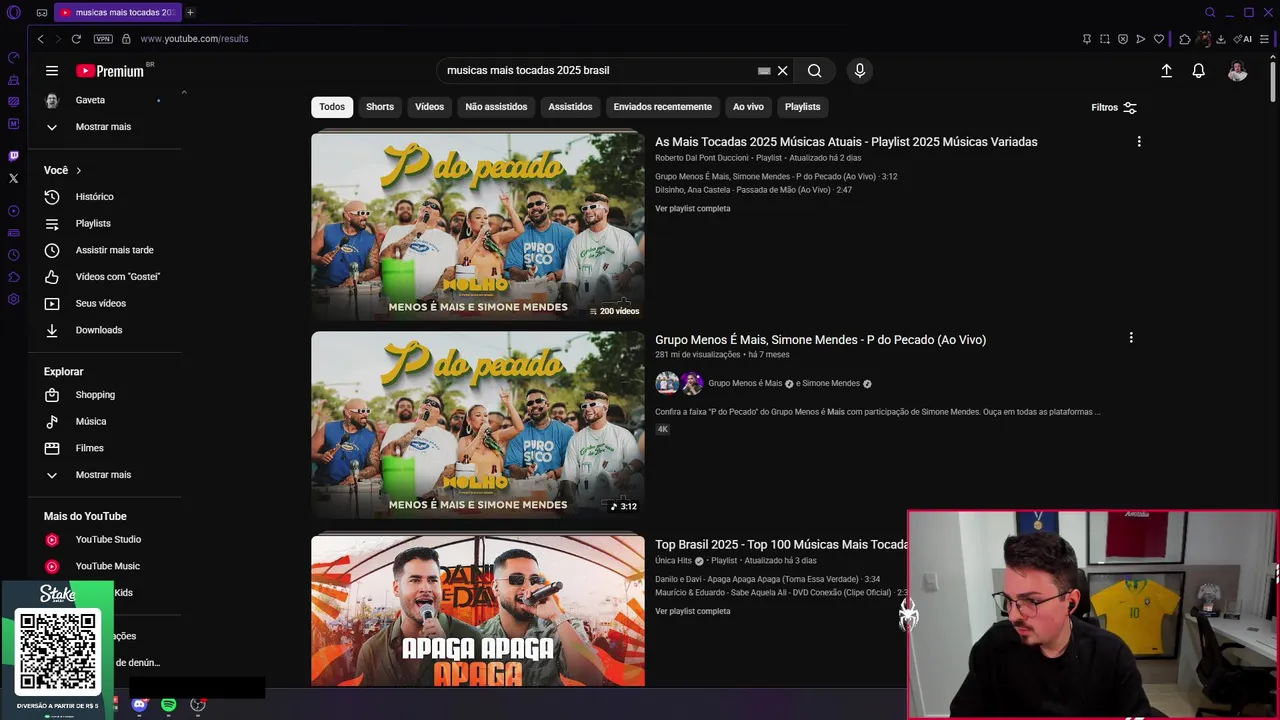This screenshot has width=1280, height=720.
Task: Open the Easy Setup sliders icon
Action: coord(1265,39)
